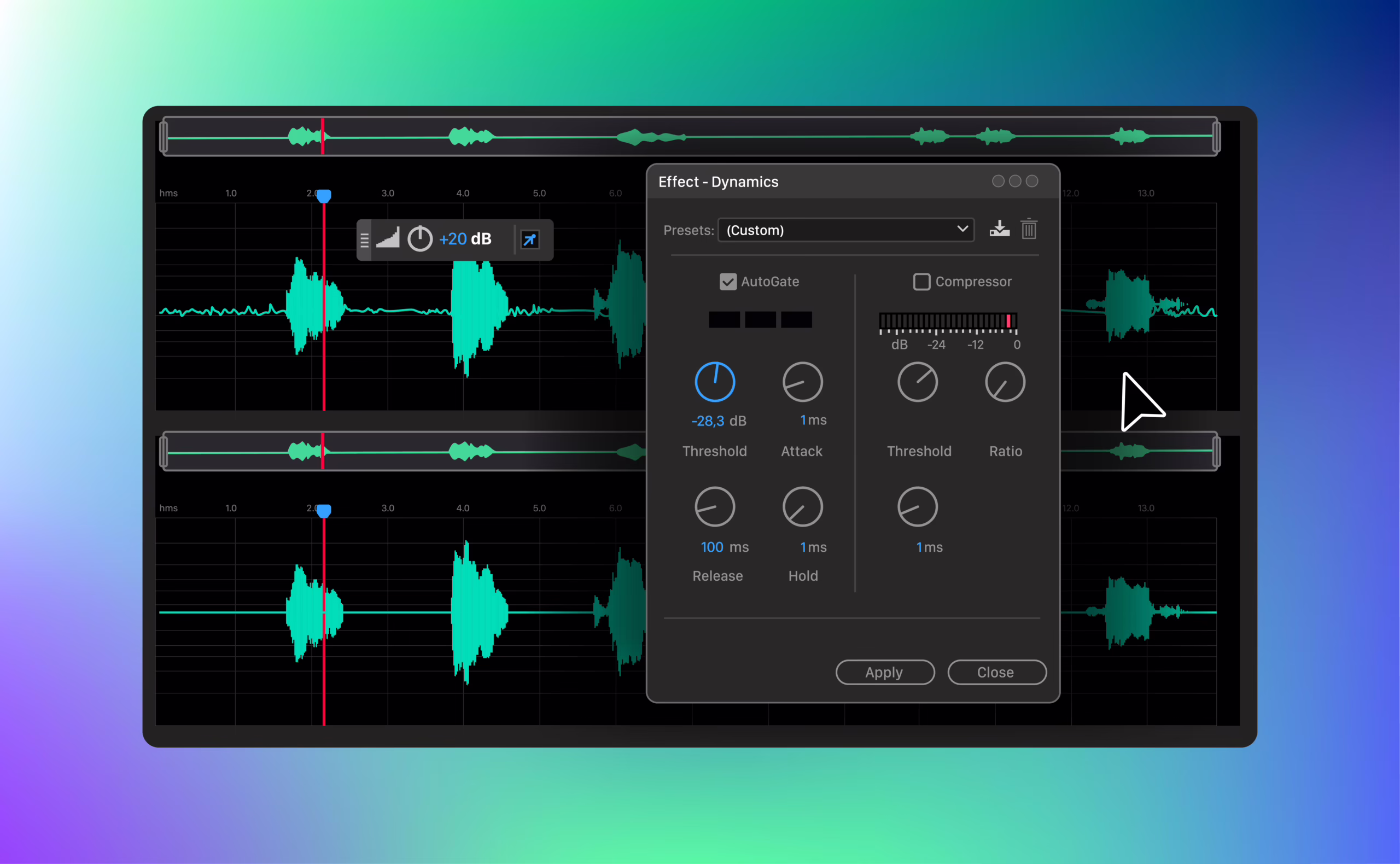The width and height of the screenshot is (1400, 864).
Task: Click the AutoGate Release knob
Action: 714,507
